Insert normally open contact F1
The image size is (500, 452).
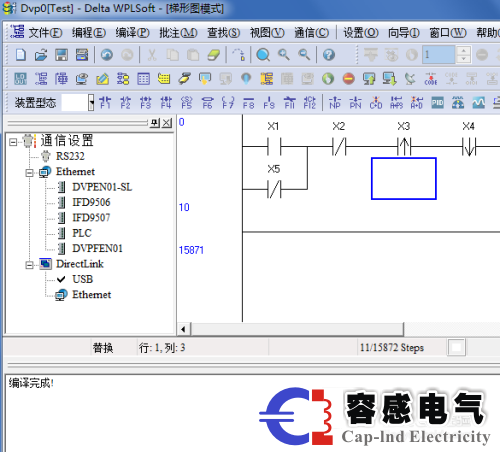click(x=105, y=103)
